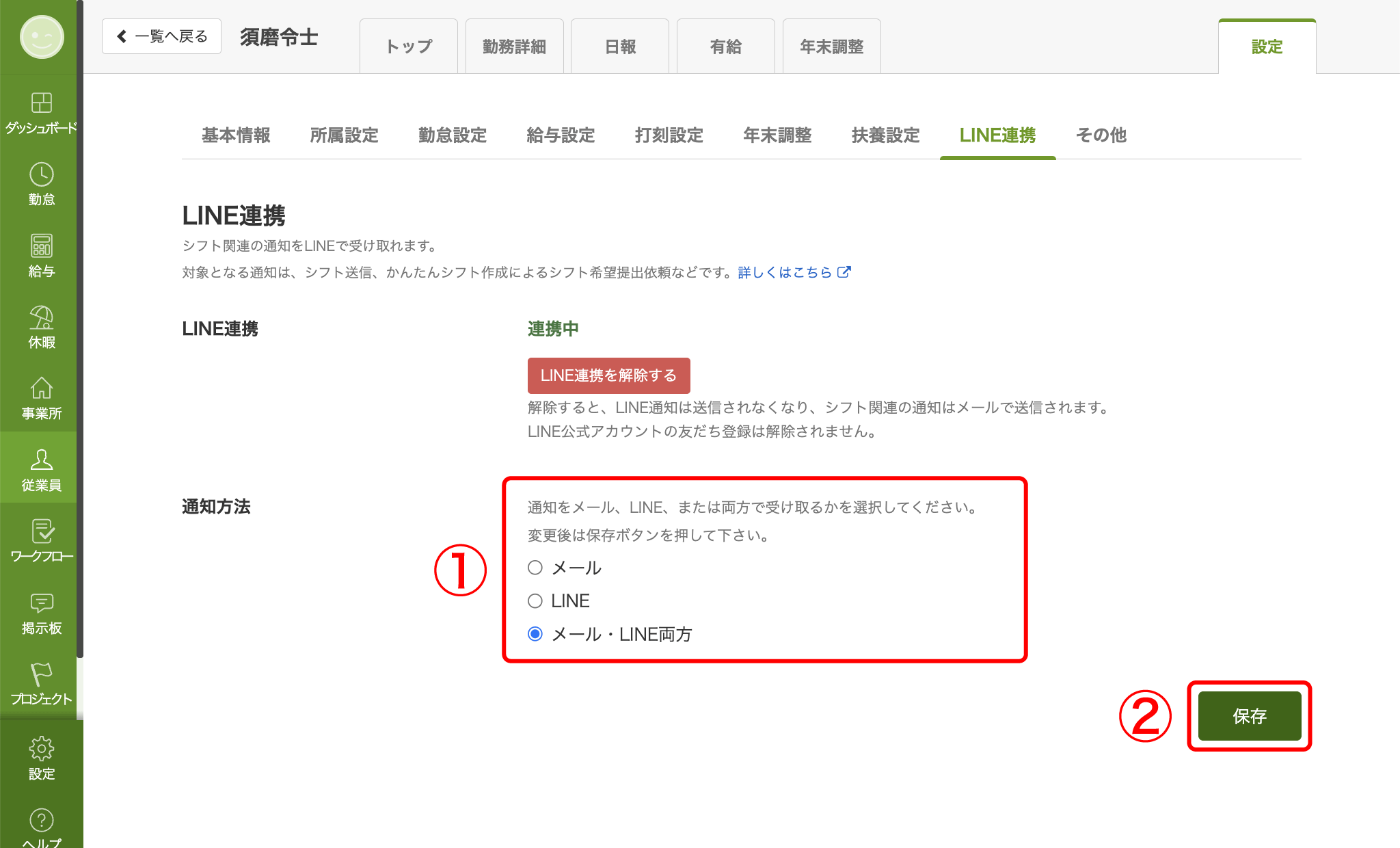Switch to the 有給 tab
This screenshot has width=1400, height=848.
coord(726,47)
